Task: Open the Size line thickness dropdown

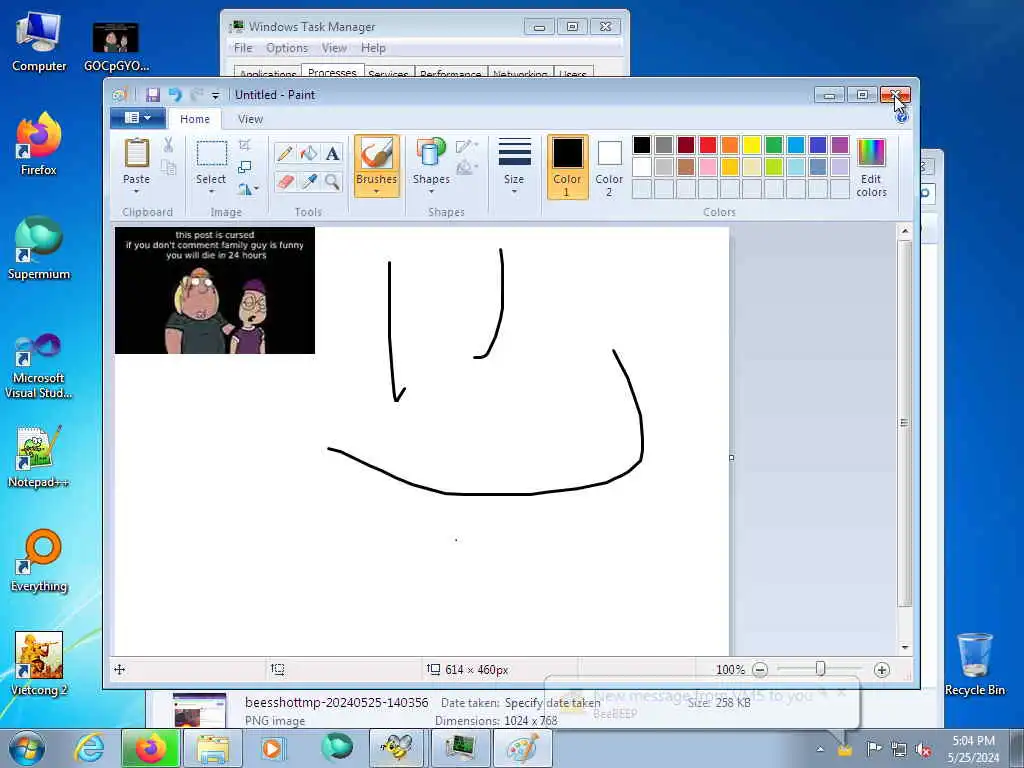Action: coord(515,167)
